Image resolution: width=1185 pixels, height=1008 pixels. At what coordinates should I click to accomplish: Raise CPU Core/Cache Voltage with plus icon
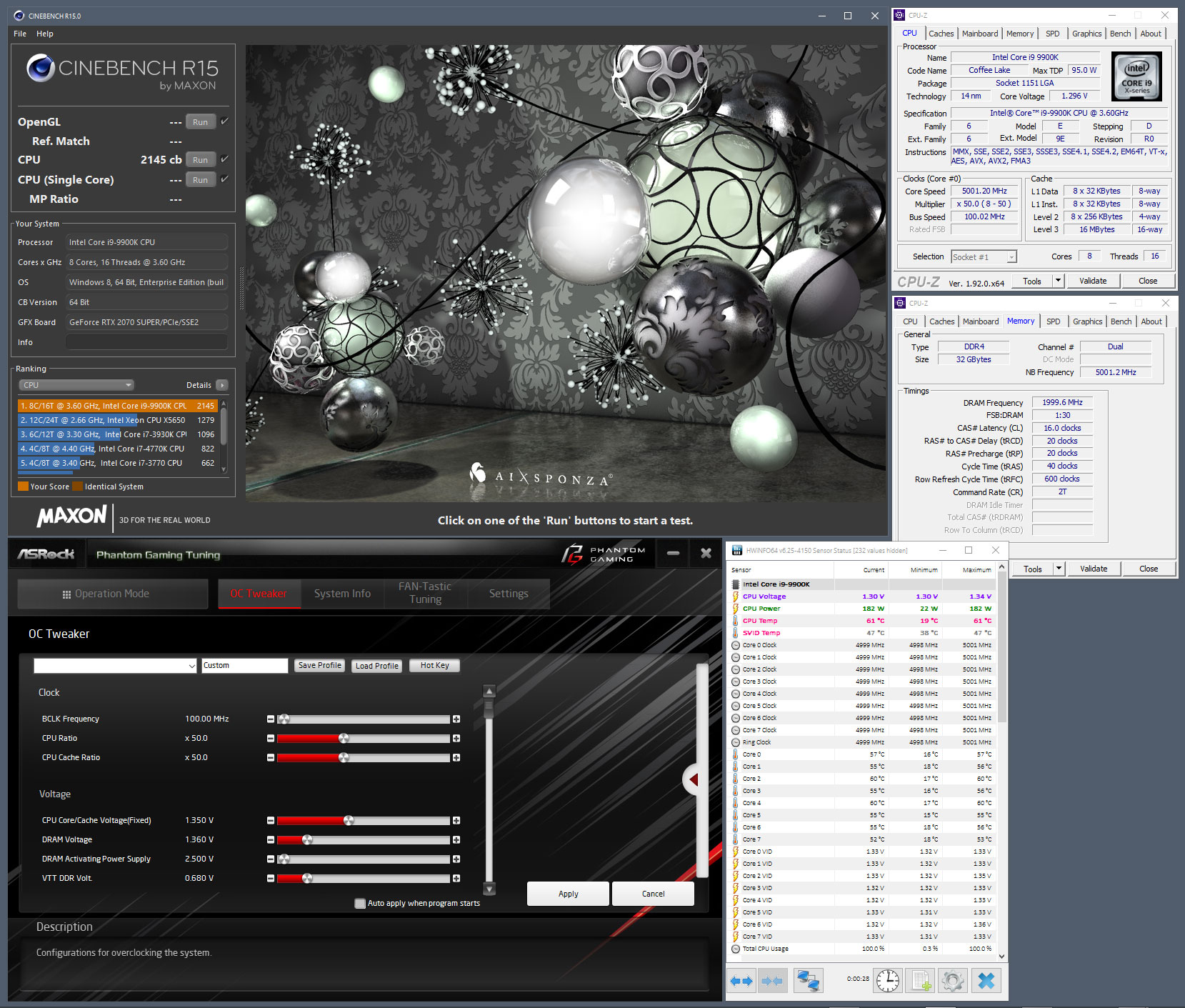click(x=456, y=820)
